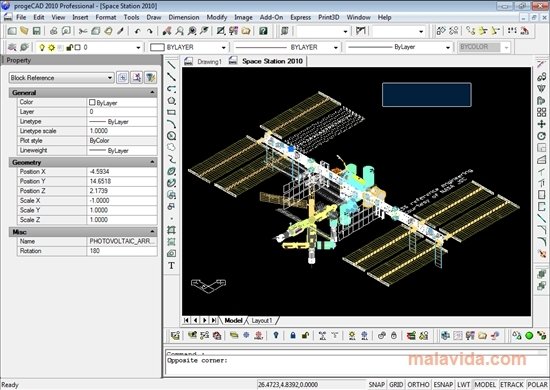Click the Redo arrow icon
The width and height of the screenshot is (550, 390).
[x=150, y=31]
